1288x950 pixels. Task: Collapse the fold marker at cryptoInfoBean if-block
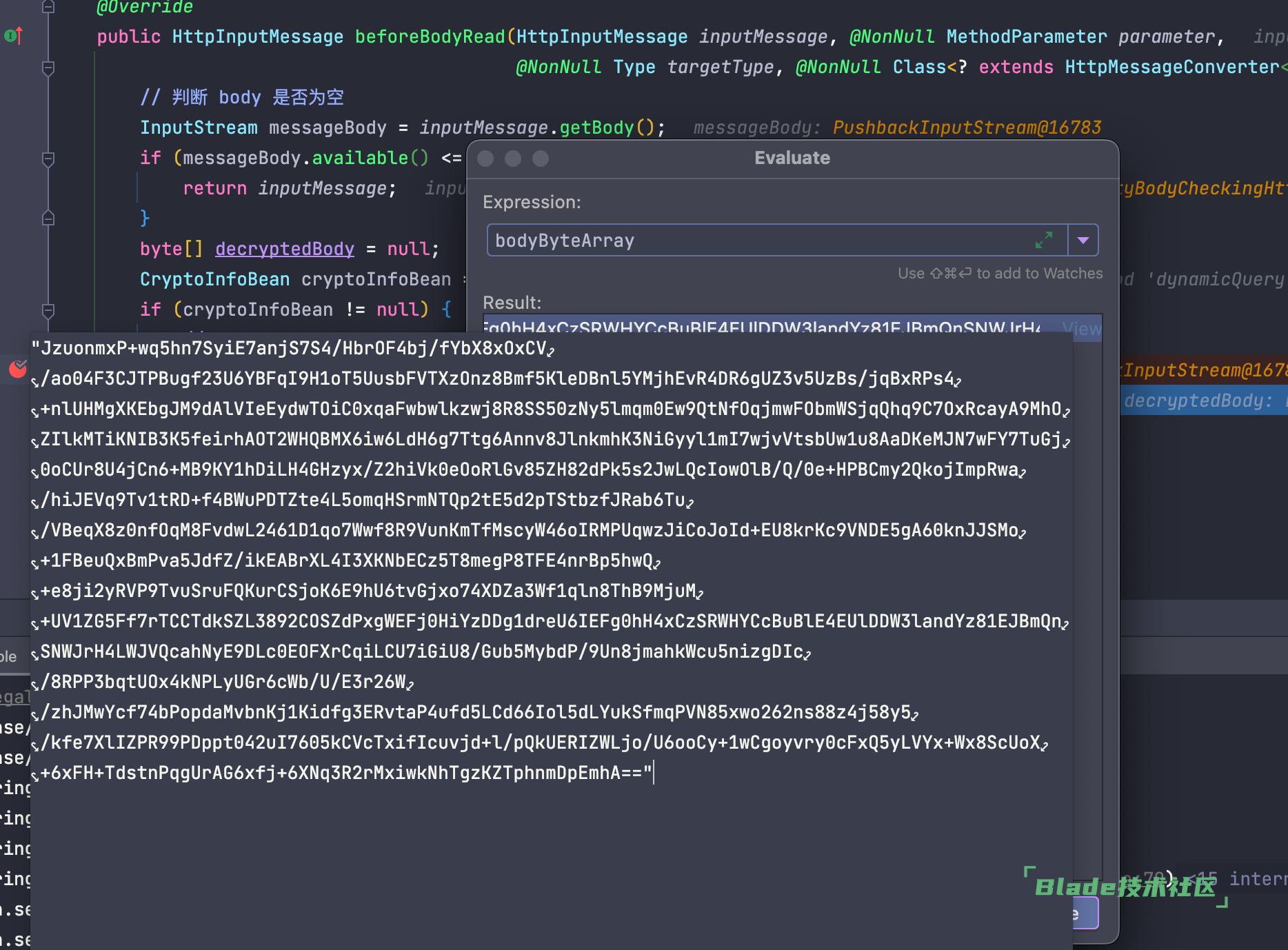point(48,310)
